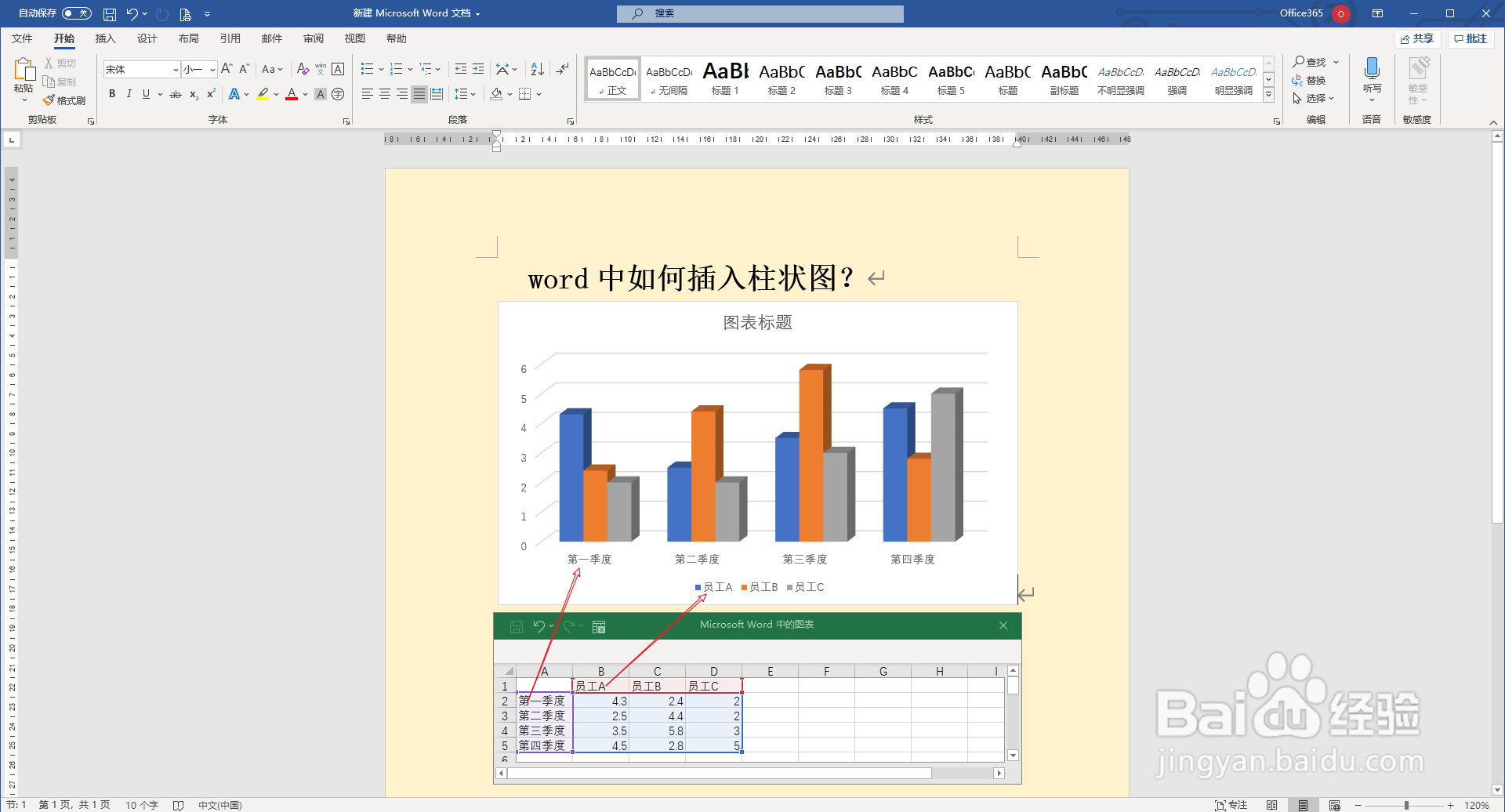This screenshot has width=1505, height=812.
Task: Toggle Print Layout view
Action: point(1303,805)
